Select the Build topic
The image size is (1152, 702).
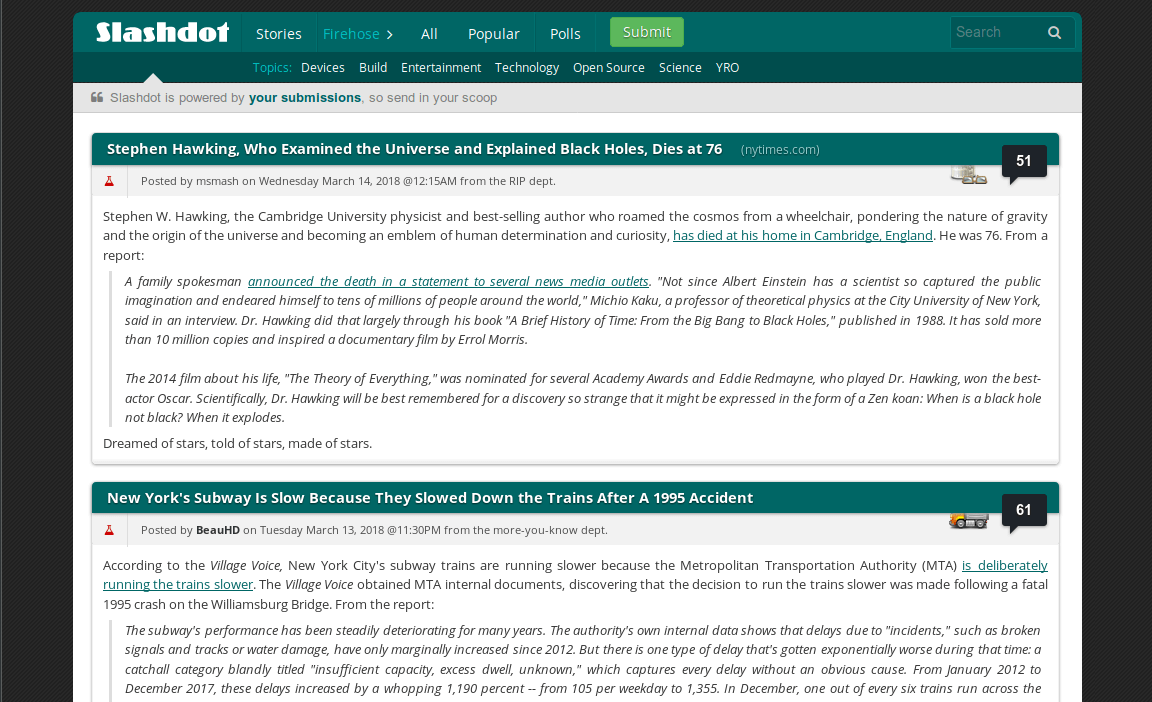pyautogui.click(x=372, y=68)
